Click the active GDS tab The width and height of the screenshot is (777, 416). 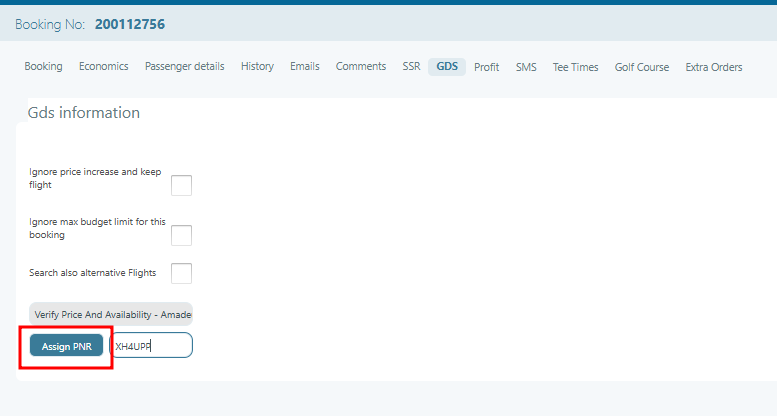tap(447, 67)
